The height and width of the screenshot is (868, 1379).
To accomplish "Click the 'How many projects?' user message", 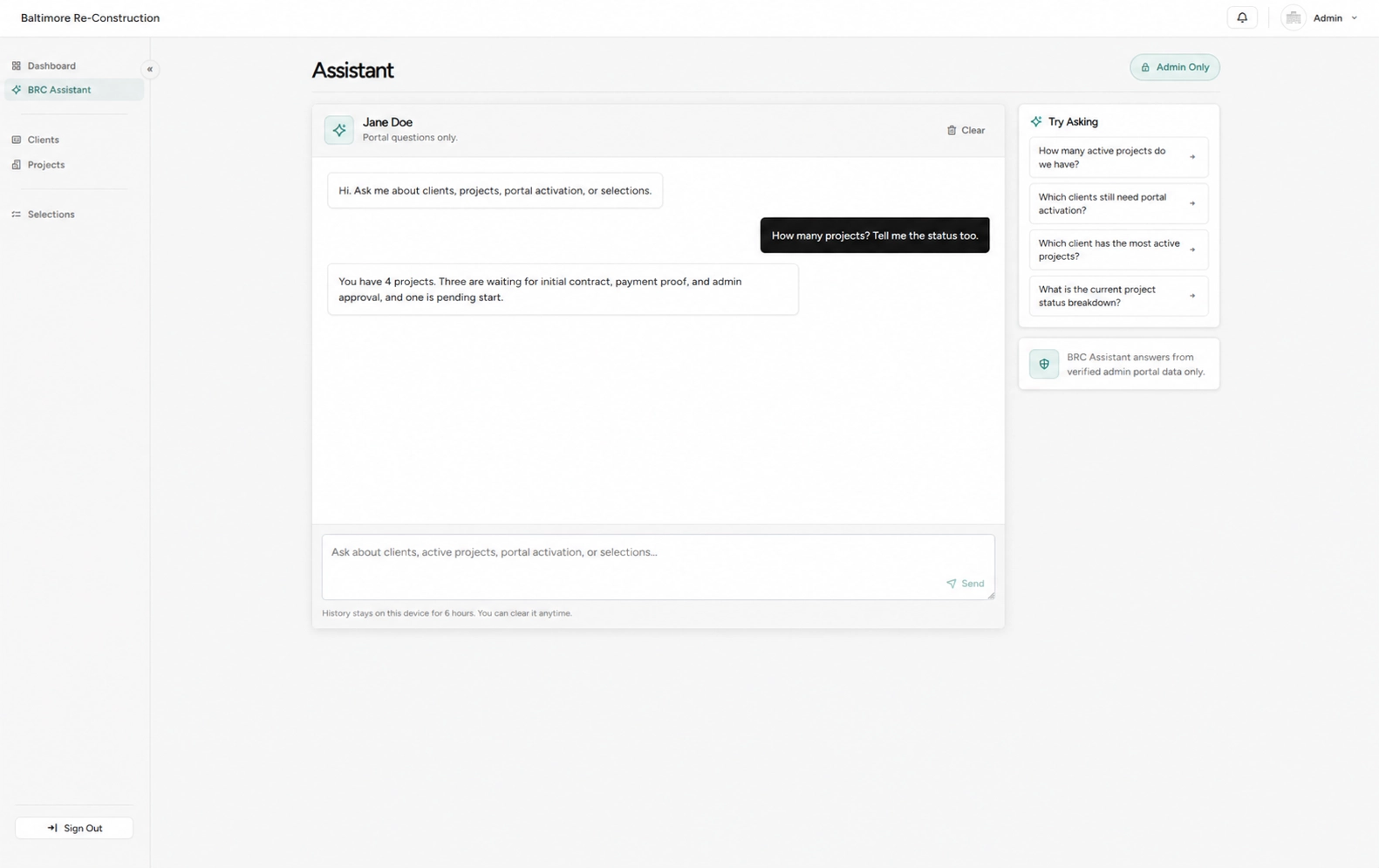I will point(875,236).
